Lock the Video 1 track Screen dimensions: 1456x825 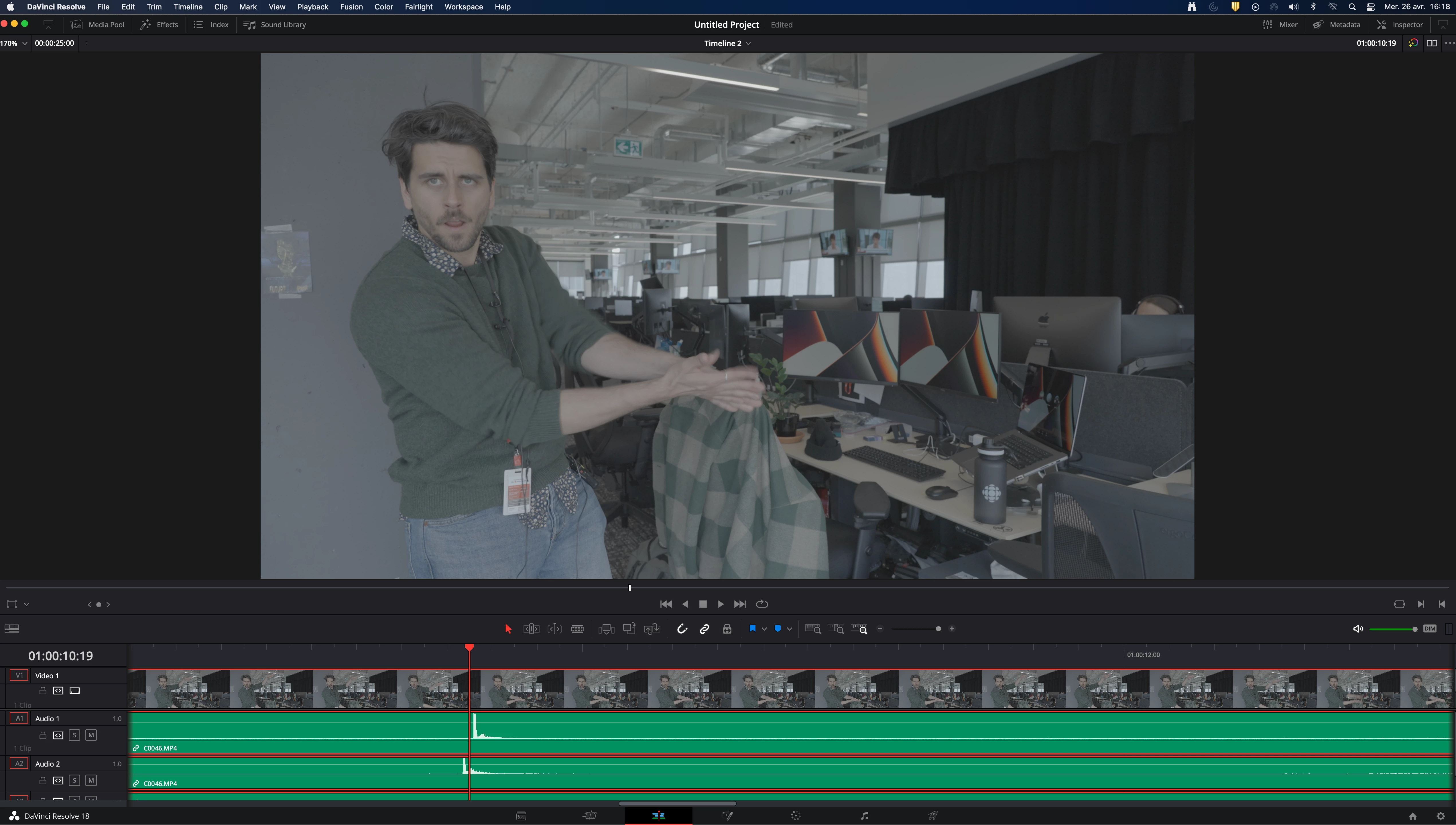pos(42,691)
